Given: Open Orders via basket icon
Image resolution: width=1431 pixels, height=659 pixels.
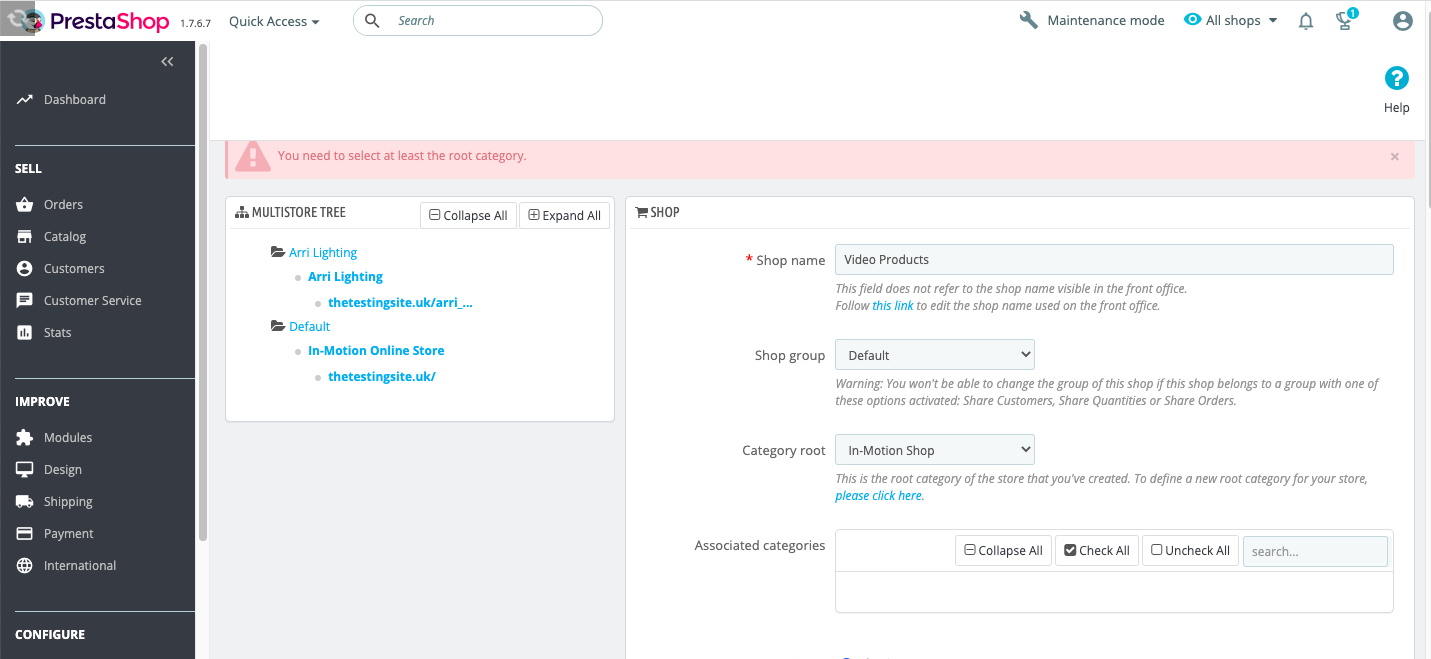Looking at the screenshot, I should tap(25, 204).
